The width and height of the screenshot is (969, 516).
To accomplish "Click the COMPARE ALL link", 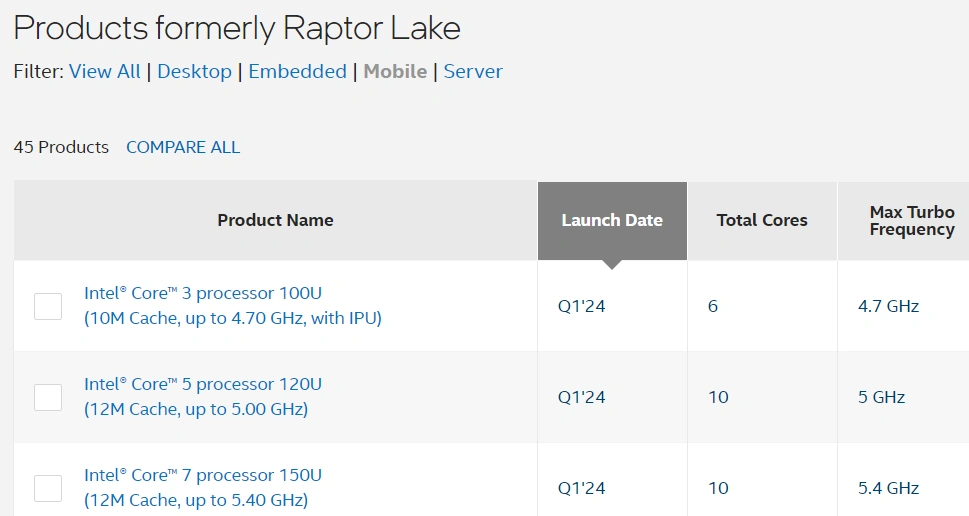I will click(183, 147).
